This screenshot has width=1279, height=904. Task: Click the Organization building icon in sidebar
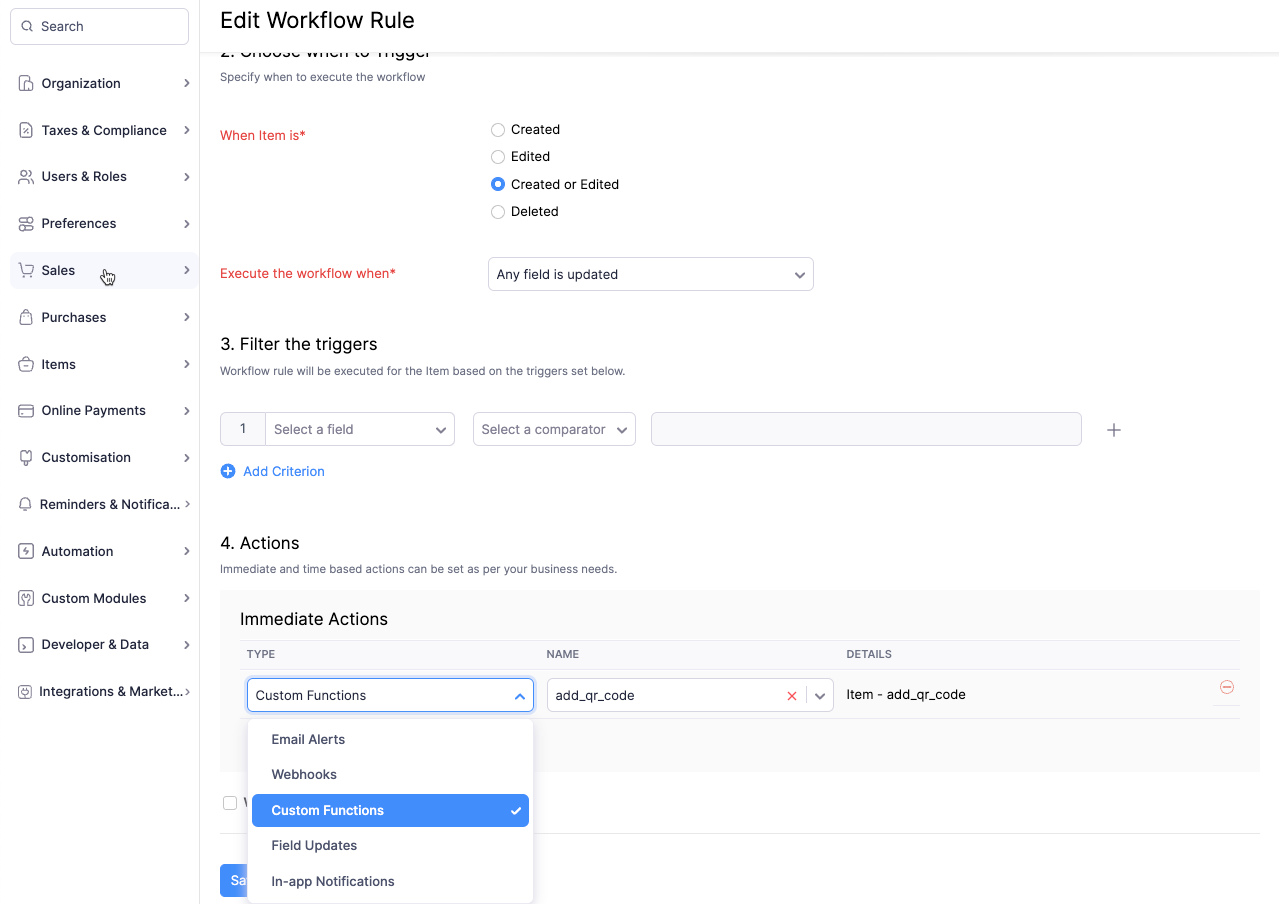point(26,83)
